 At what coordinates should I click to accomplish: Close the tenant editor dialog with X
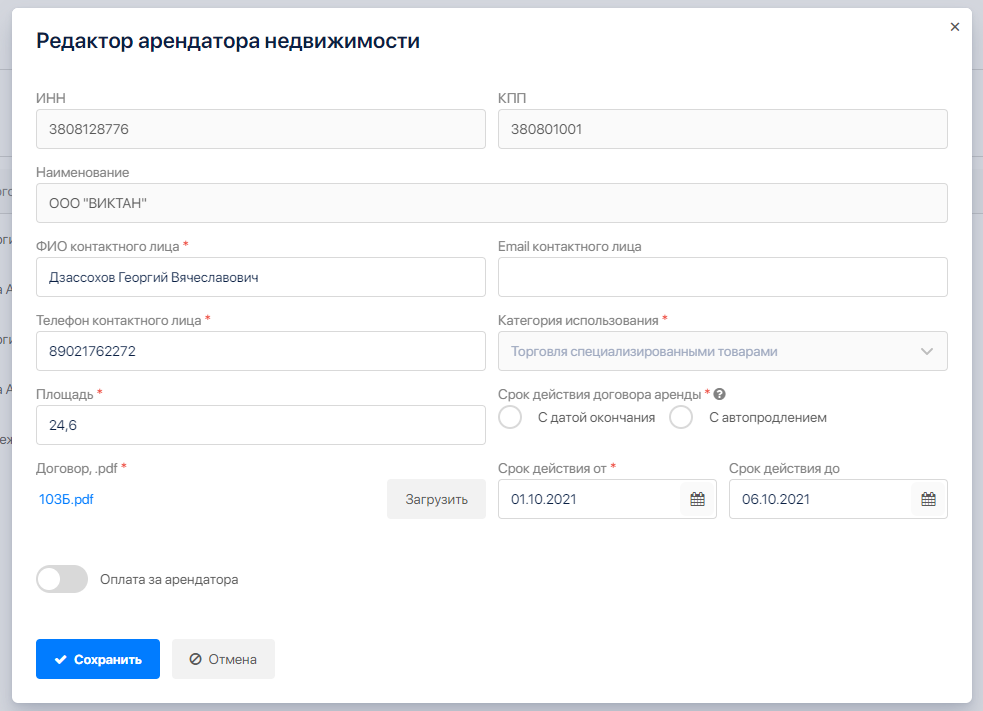(954, 27)
